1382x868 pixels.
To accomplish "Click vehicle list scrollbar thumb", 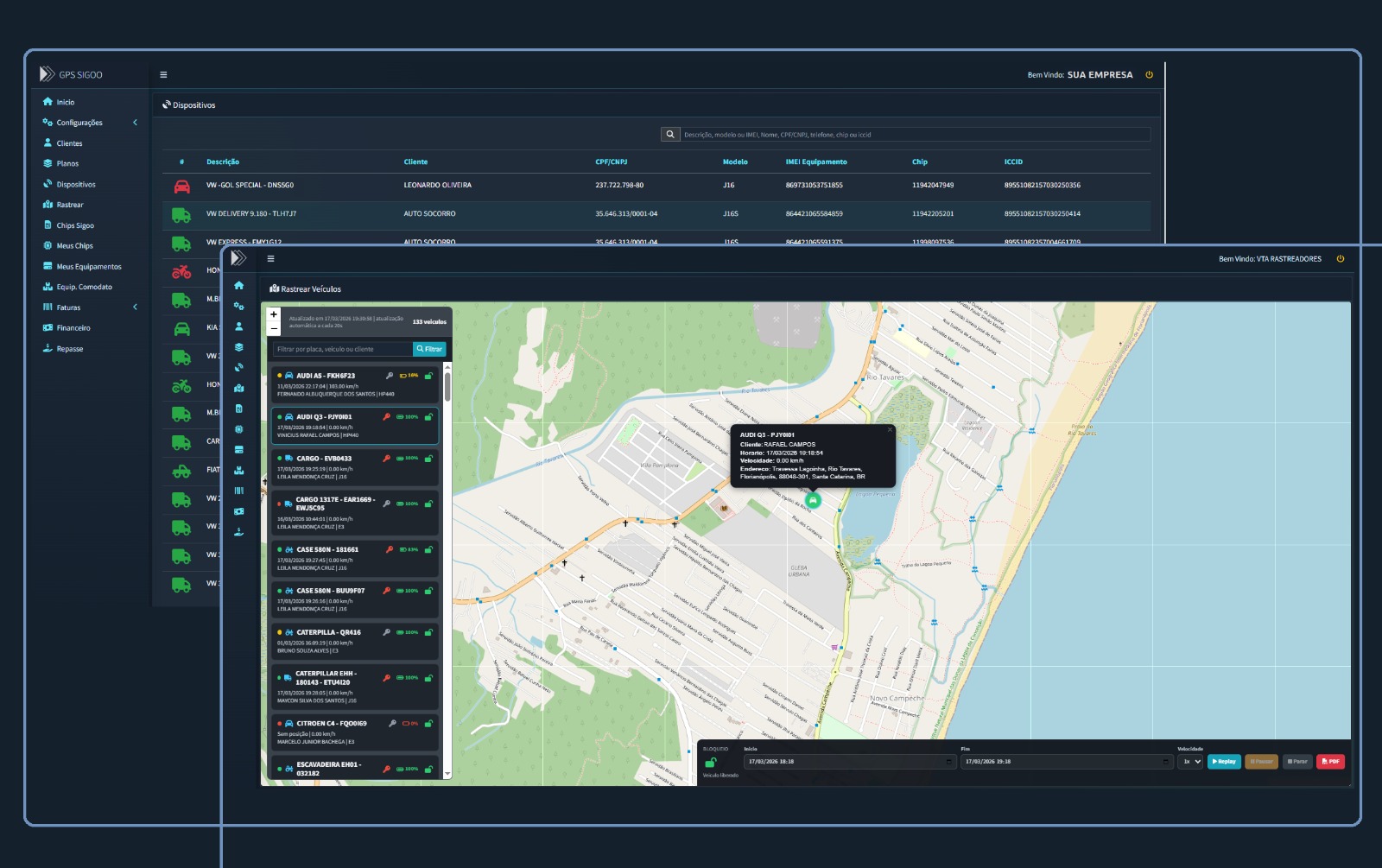I will [x=447, y=387].
